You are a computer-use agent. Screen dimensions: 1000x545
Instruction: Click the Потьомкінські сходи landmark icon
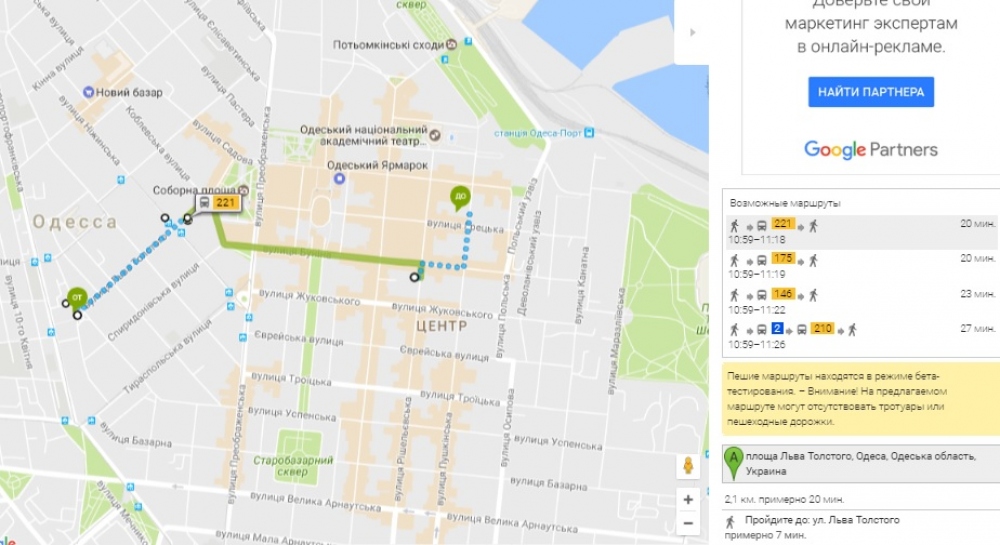pos(452,44)
